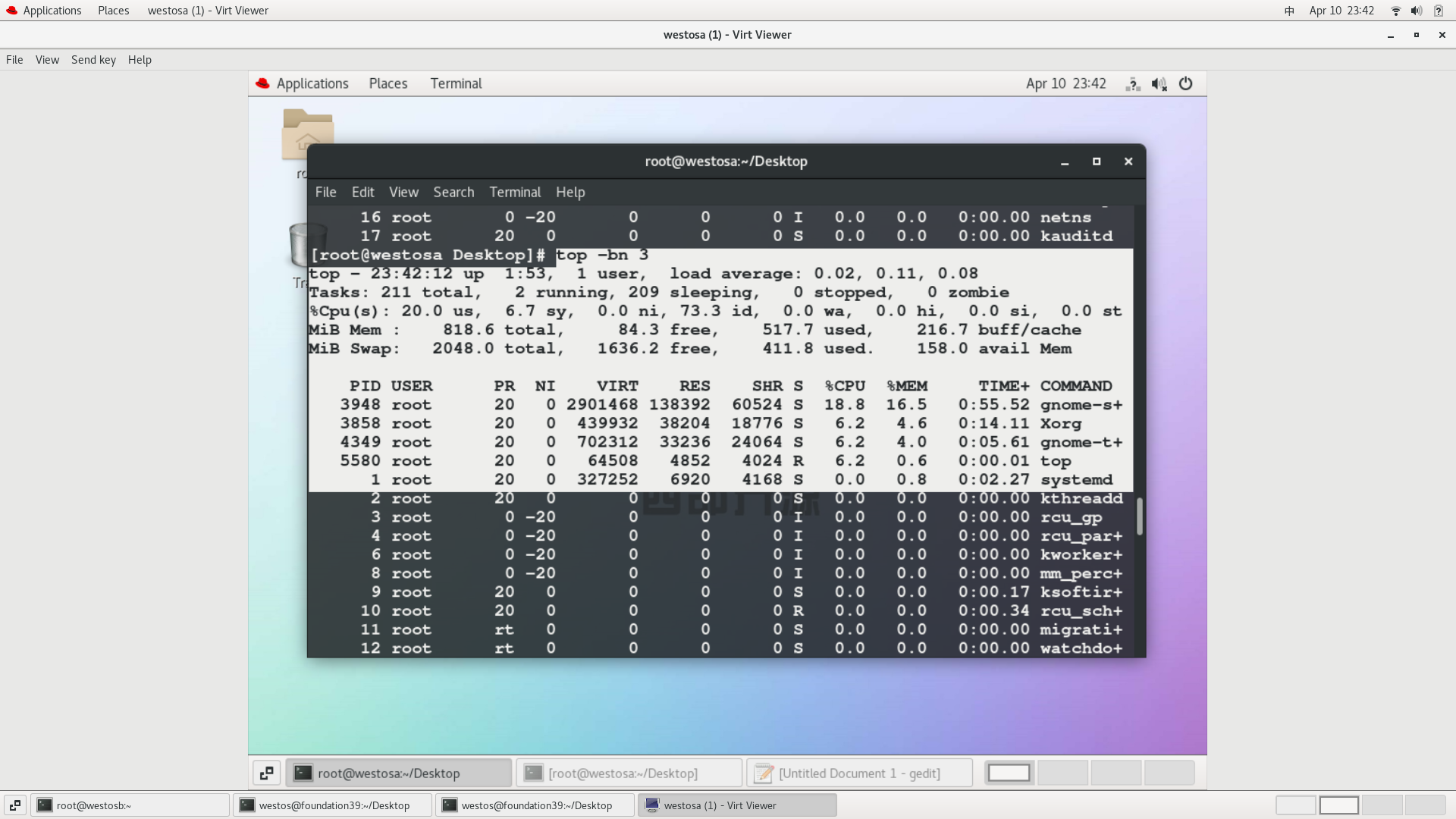The image size is (1456, 819).
Task: Click the systemd process row
Action: pyautogui.click(x=720, y=480)
